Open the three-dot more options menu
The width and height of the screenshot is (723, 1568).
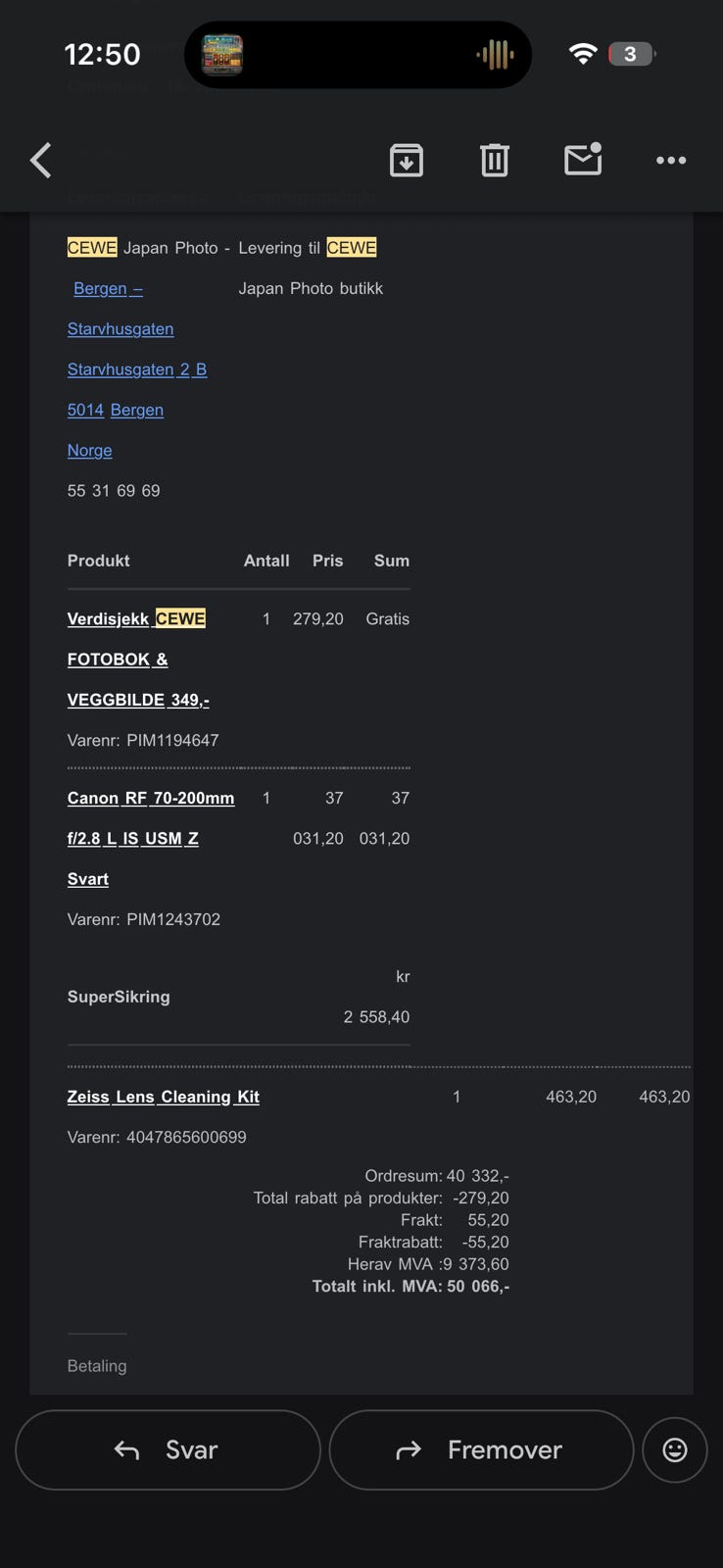pos(671,160)
